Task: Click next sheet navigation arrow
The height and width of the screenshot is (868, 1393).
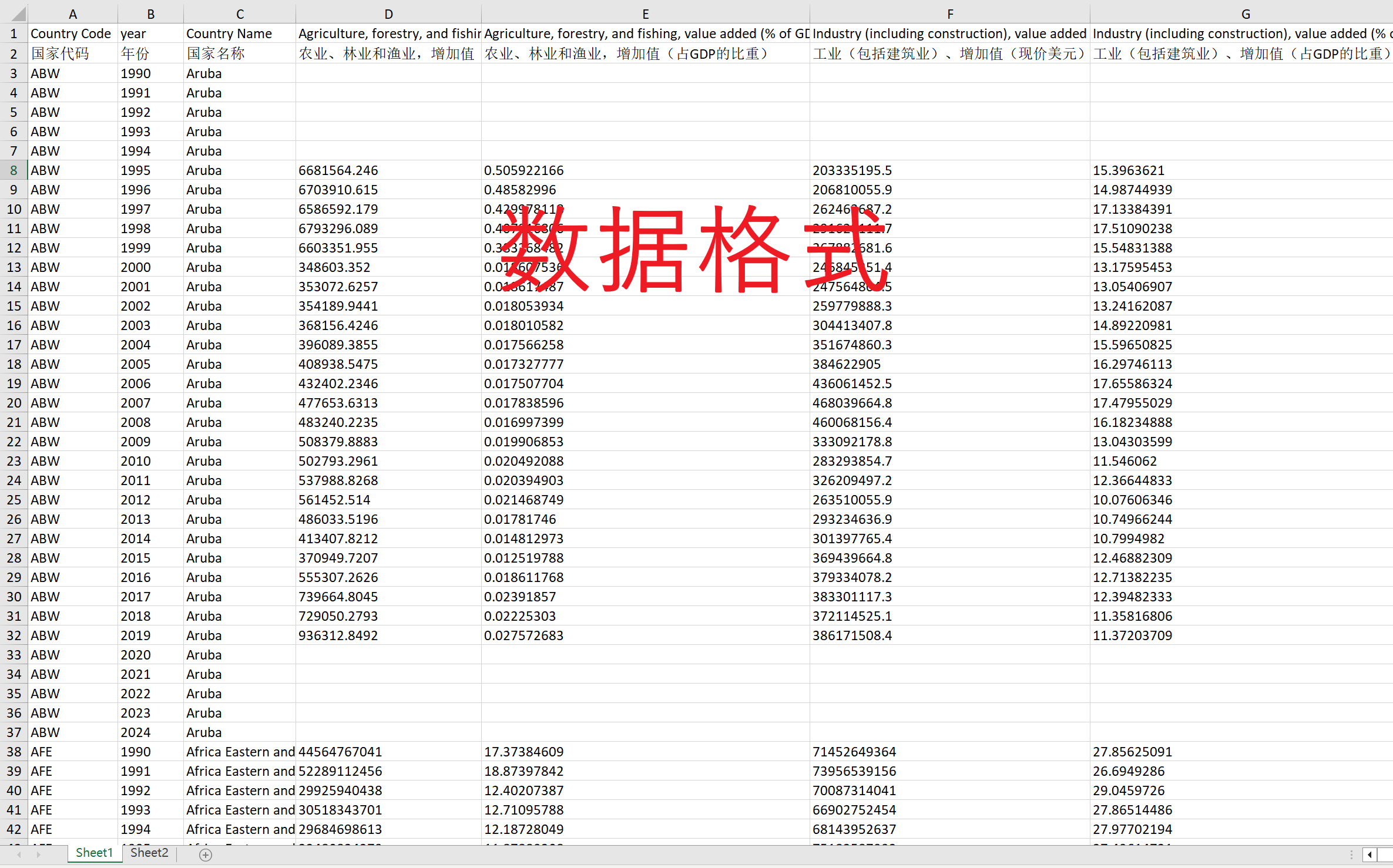Action: click(x=39, y=854)
